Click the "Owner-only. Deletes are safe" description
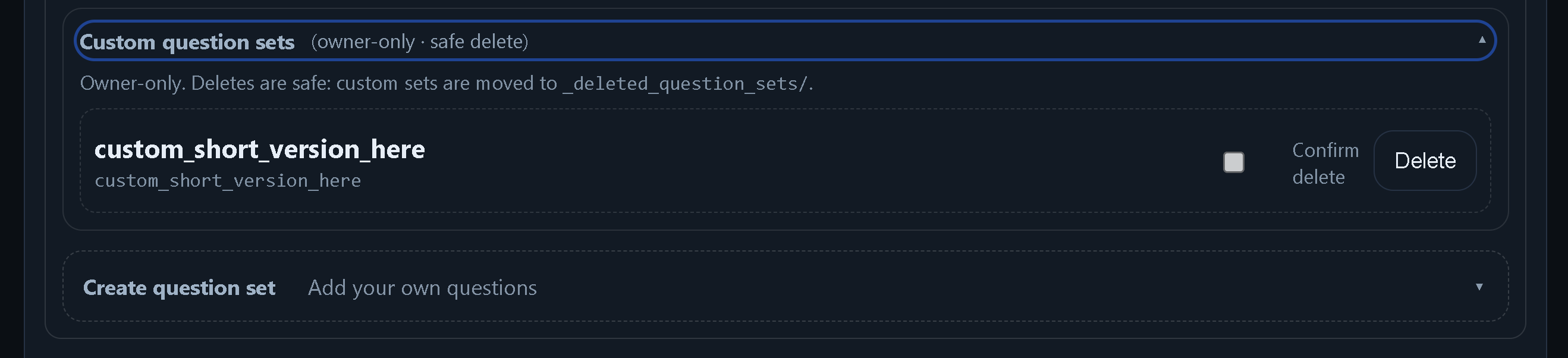Viewport: 1568px width, 358px height. [x=206, y=83]
